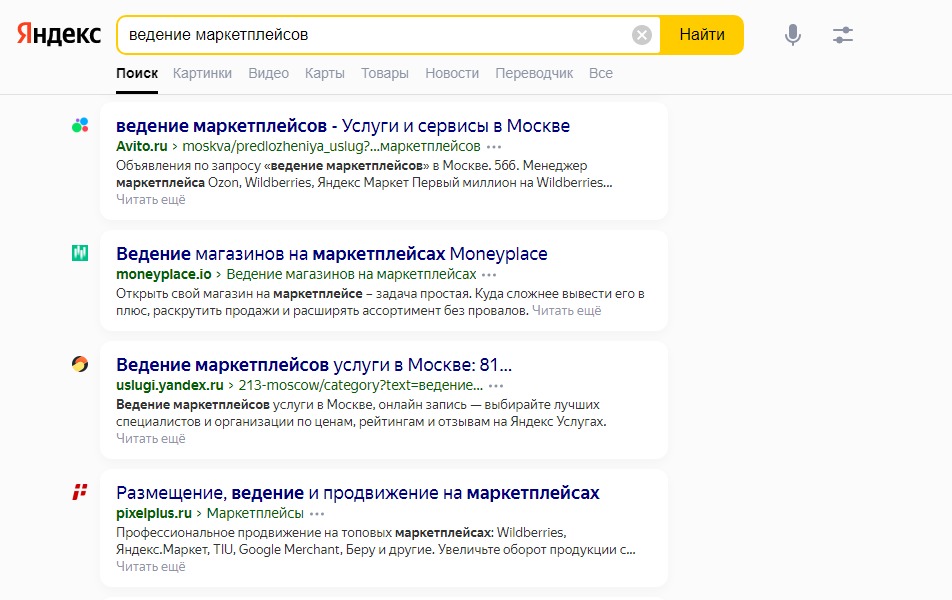Click the Pixelplus favicon icon
The height and width of the screenshot is (600, 952).
(x=80, y=492)
